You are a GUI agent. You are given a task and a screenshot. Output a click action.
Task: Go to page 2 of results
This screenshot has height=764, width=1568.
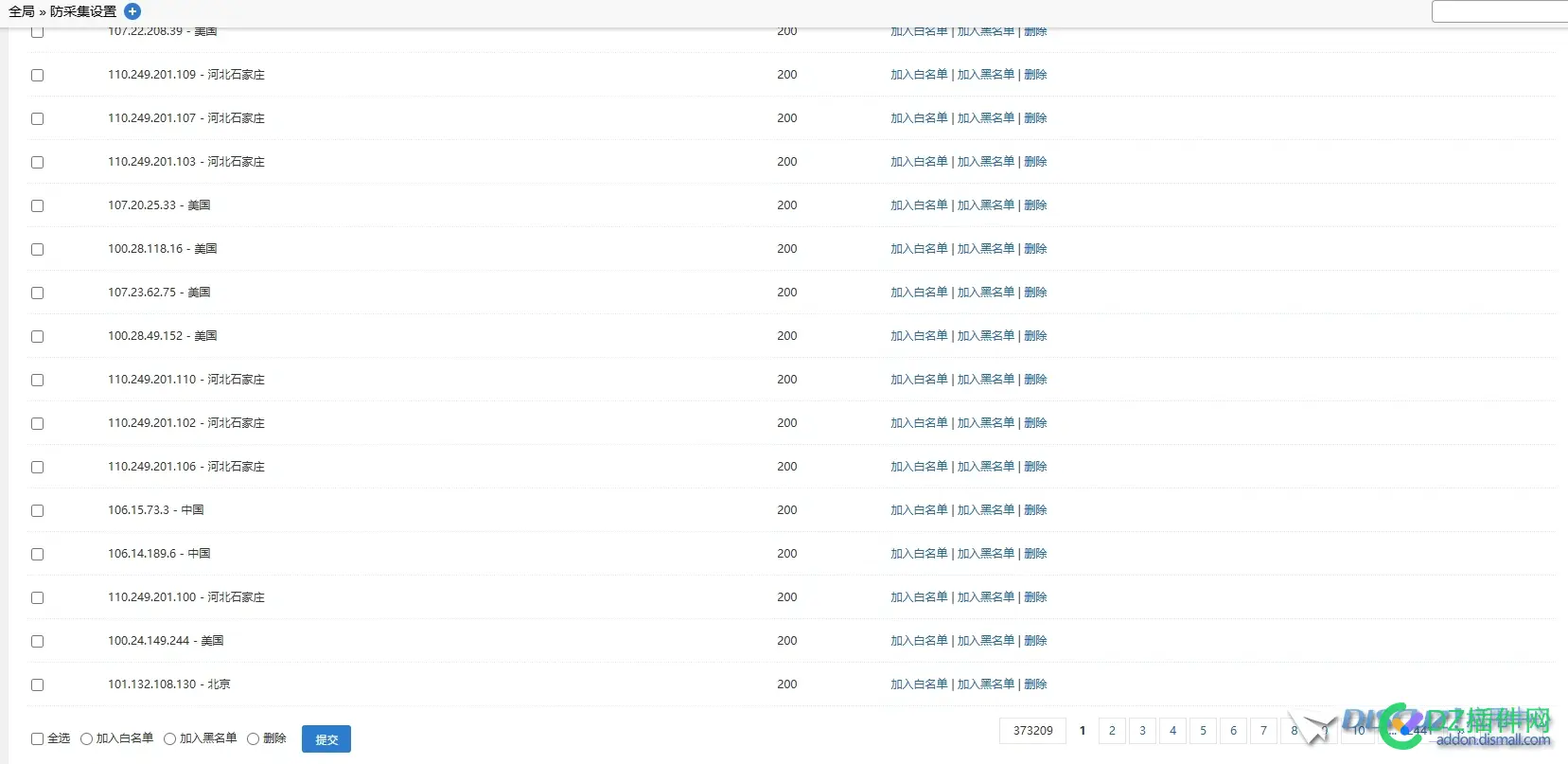click(x=1112, y=731)
